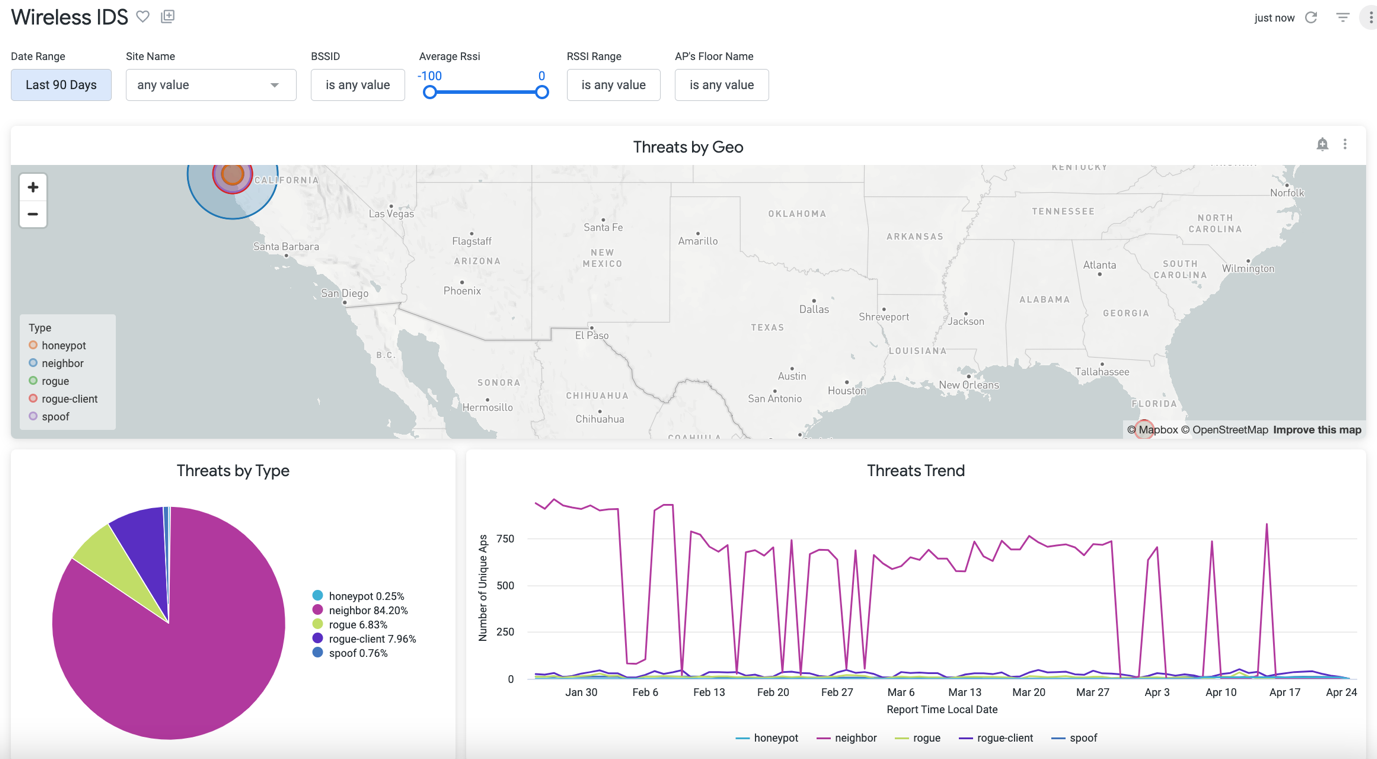
Task: Click the Last 90 Days date range button
Action: point(61,85)
